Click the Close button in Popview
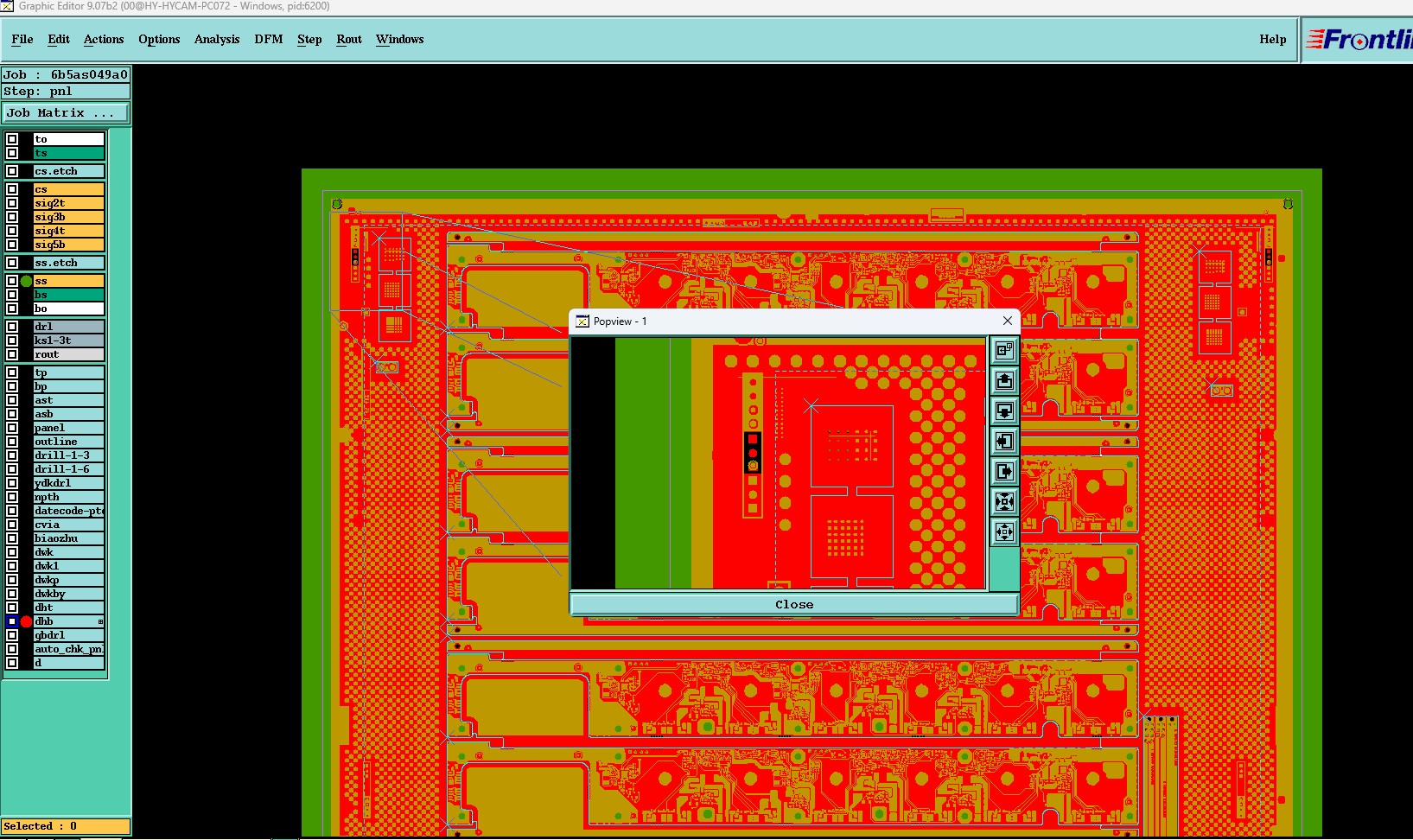 [x=794, y=604]
